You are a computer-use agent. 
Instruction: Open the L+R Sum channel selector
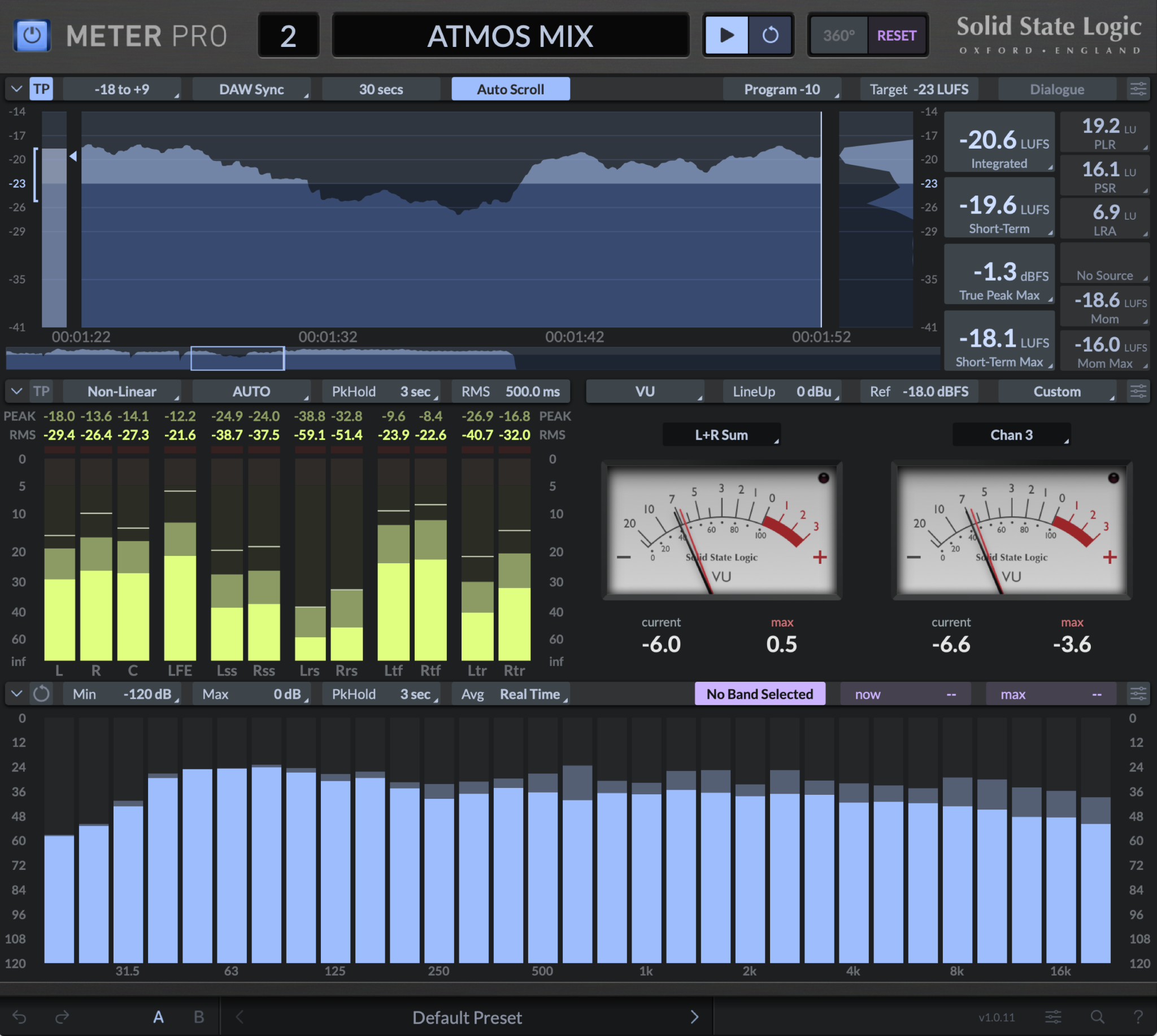point(721,434)
